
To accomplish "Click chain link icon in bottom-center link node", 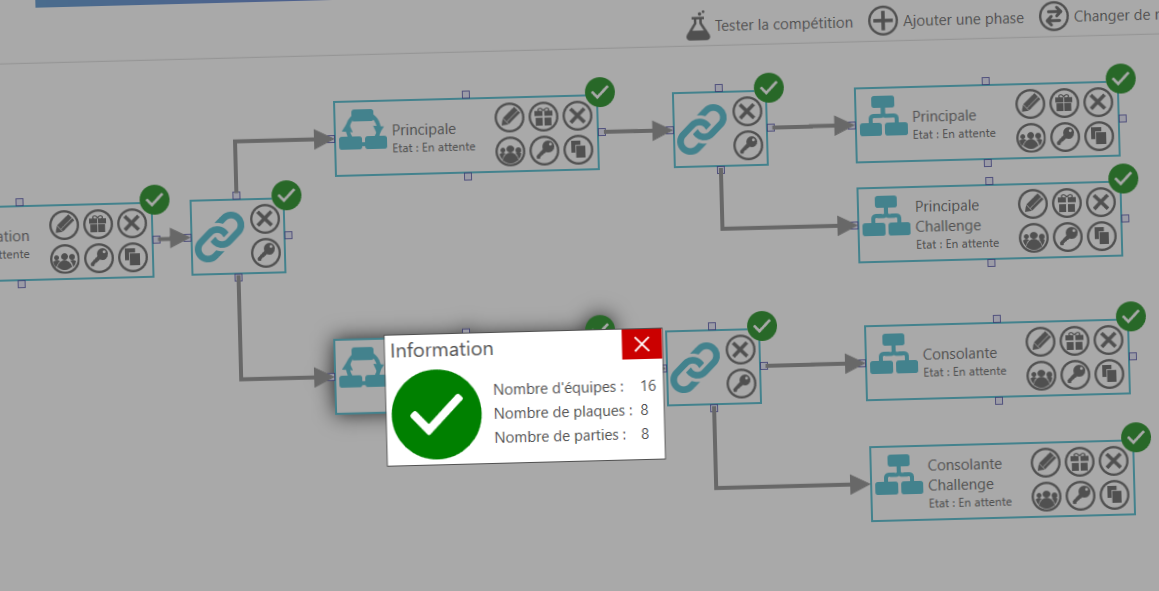I will click(x=695, y=367).
